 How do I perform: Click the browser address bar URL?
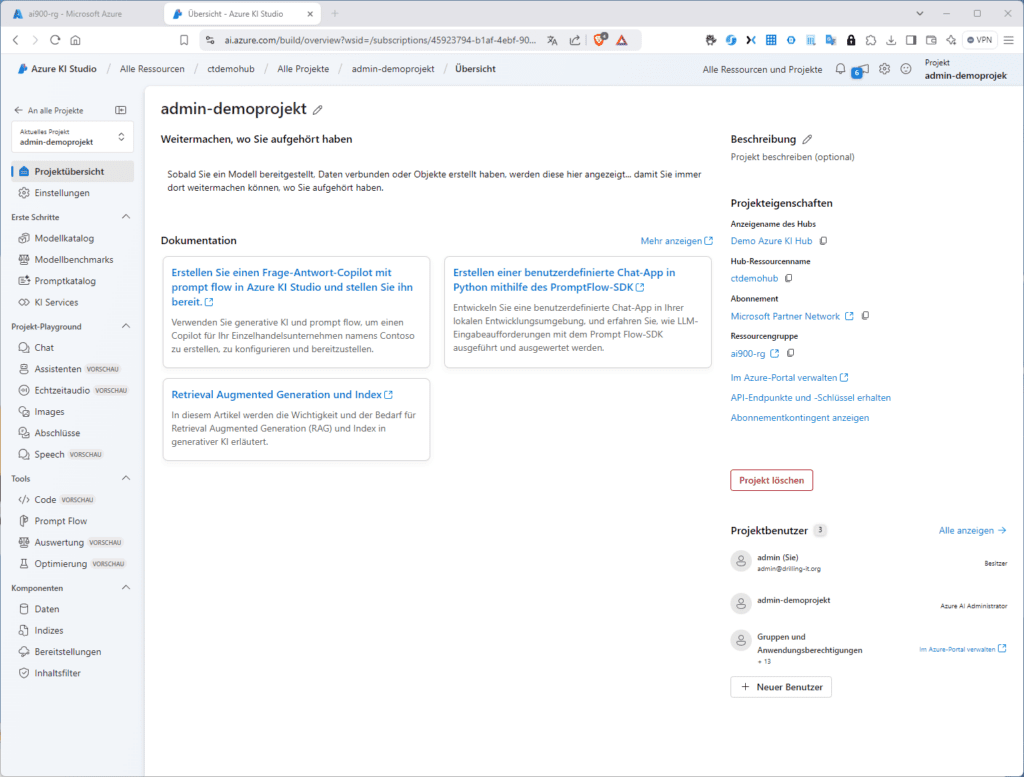380,40
